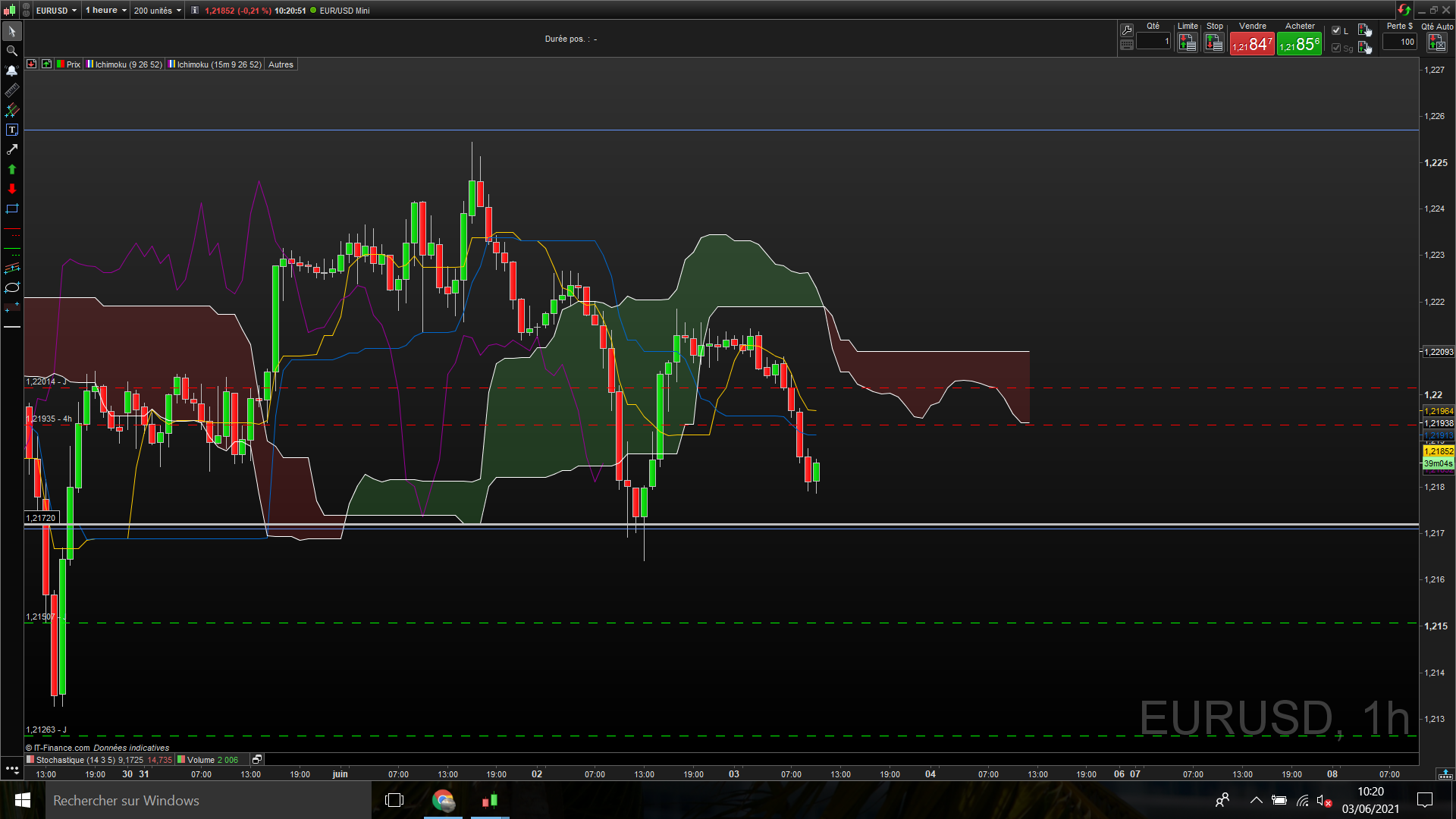This screenshot has width=1456, height=819.
Task: Open the Ichimoku (9 26 52) indicator tab
Action: click(x=124, y=64)
